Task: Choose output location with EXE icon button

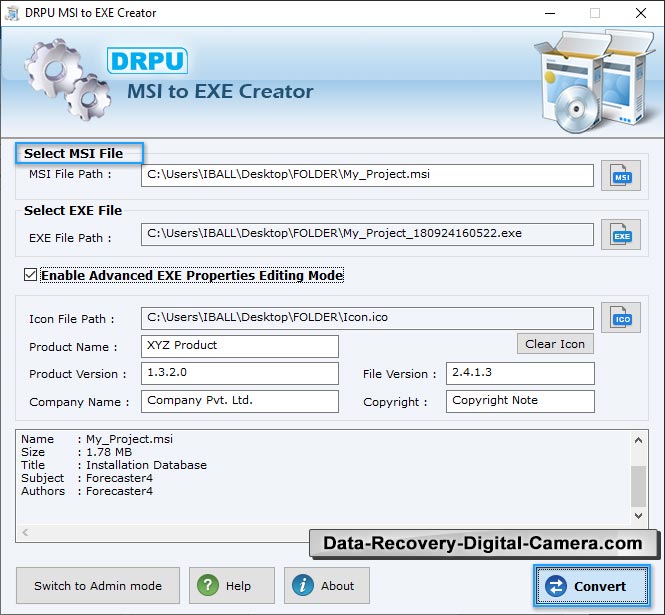Action: click(x=620, y=235)
